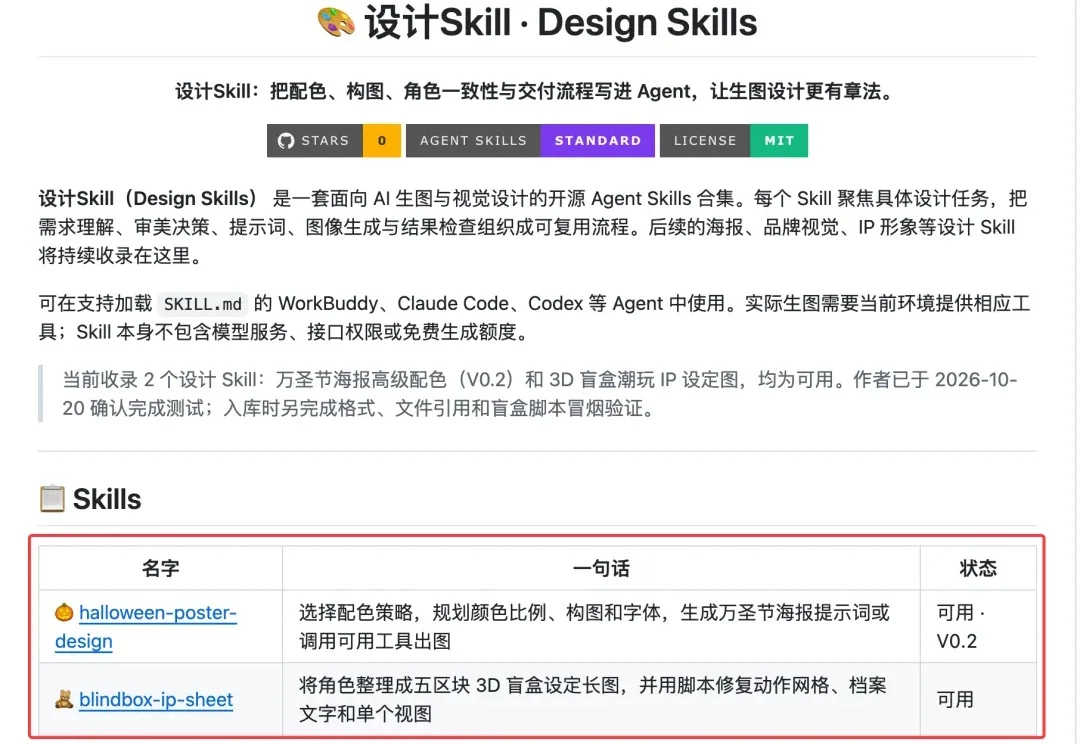The height and width of the screenshot is (744, 1080).
Task: Click the 一句话 column header
Action: click(601, 568)
